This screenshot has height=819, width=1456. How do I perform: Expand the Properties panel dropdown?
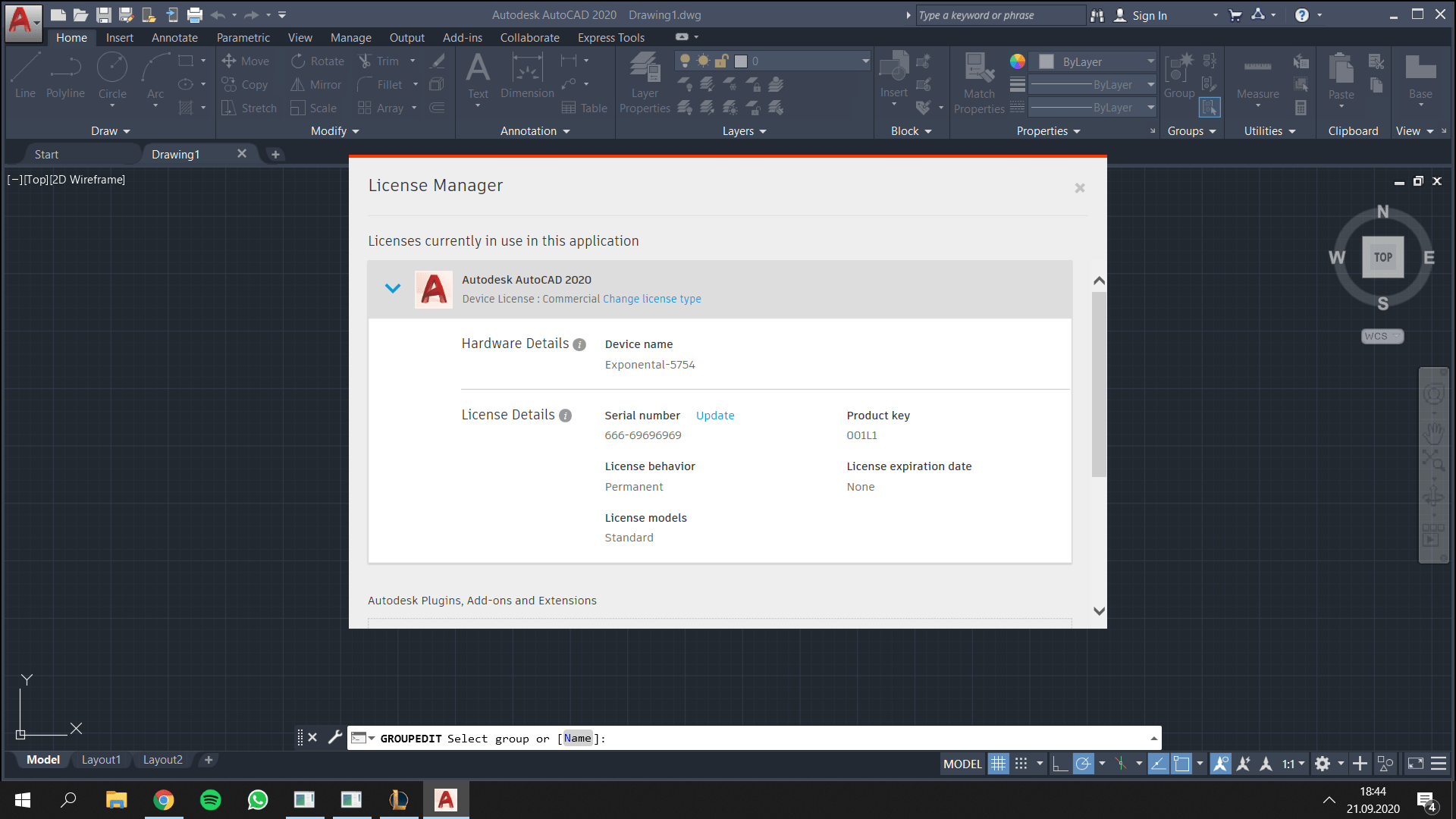tap(1049, 131)
